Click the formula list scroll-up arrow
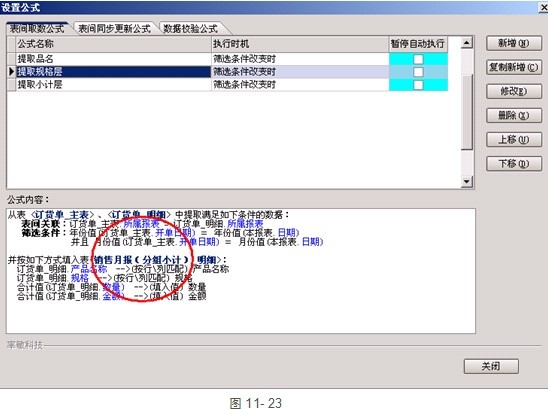Image resolution: width=548 pixels, height=409 pixels. 467,43
